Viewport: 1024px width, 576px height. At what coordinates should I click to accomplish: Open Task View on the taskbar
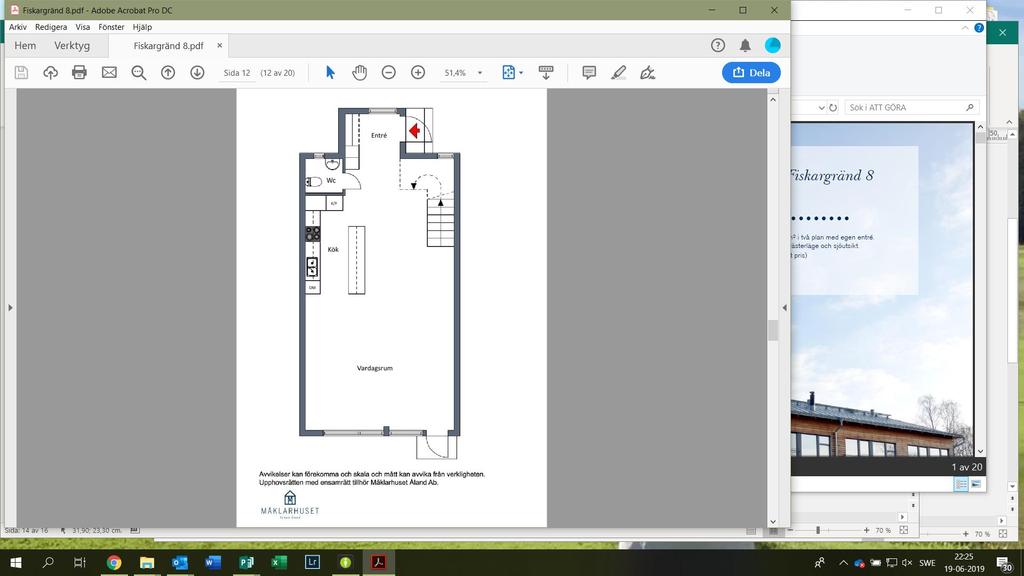click(80, 562)
